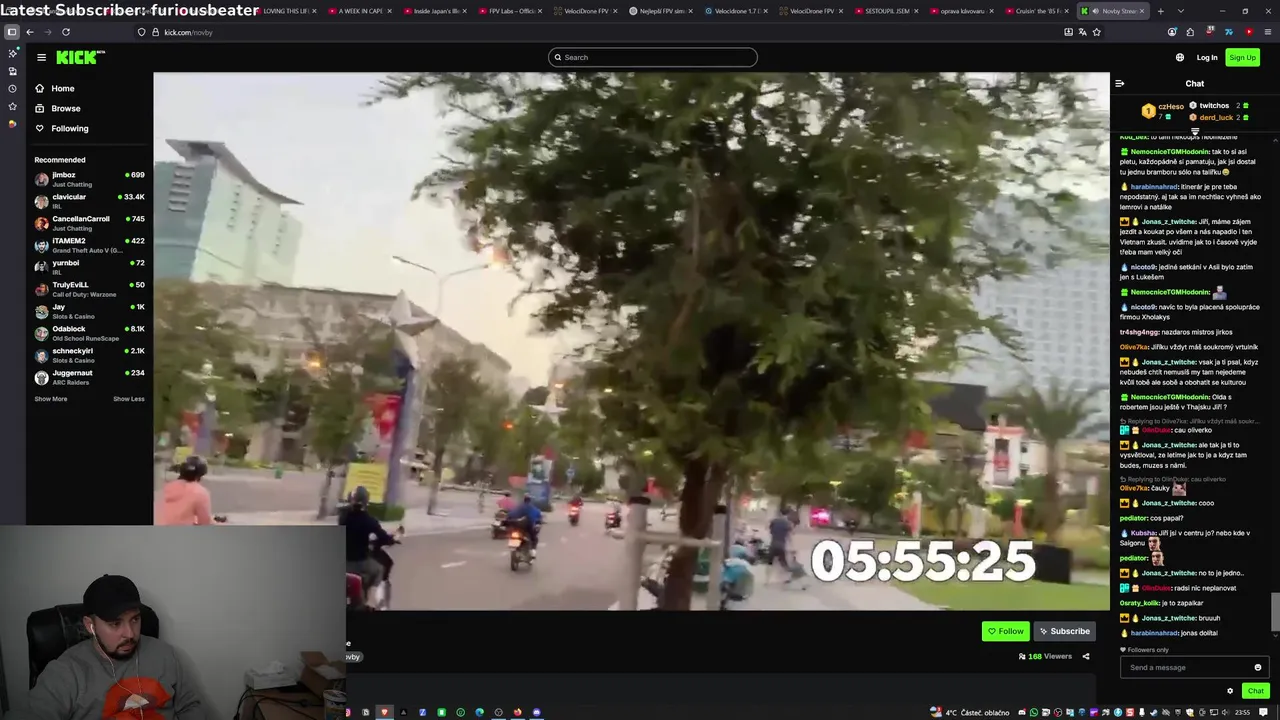Open the Kick hamburger menu
Viewport: 1280px width, 720px height.
[x=41, y=57]
